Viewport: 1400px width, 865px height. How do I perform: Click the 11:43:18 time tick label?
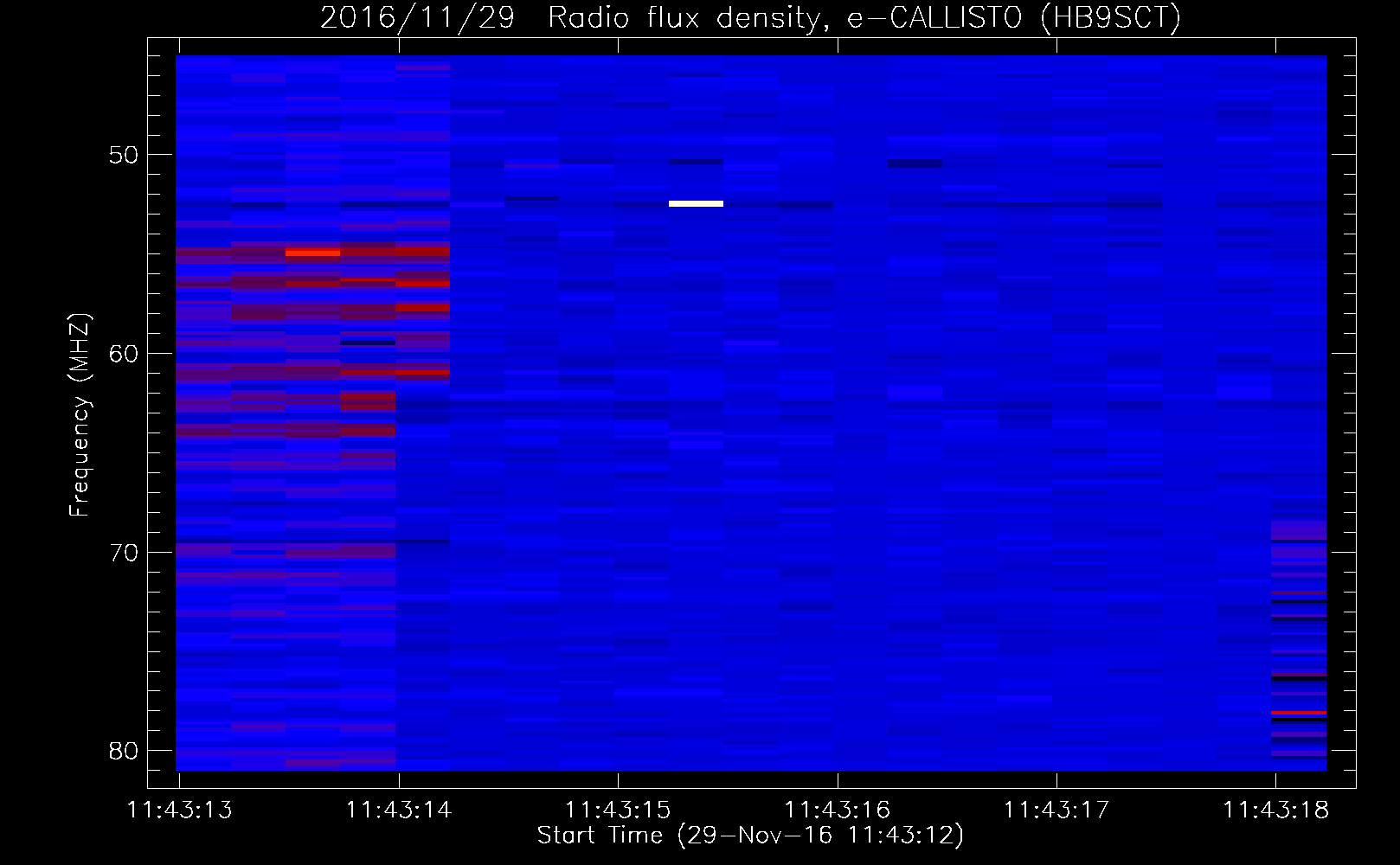pyautogui.click(x=1275, y=811)
